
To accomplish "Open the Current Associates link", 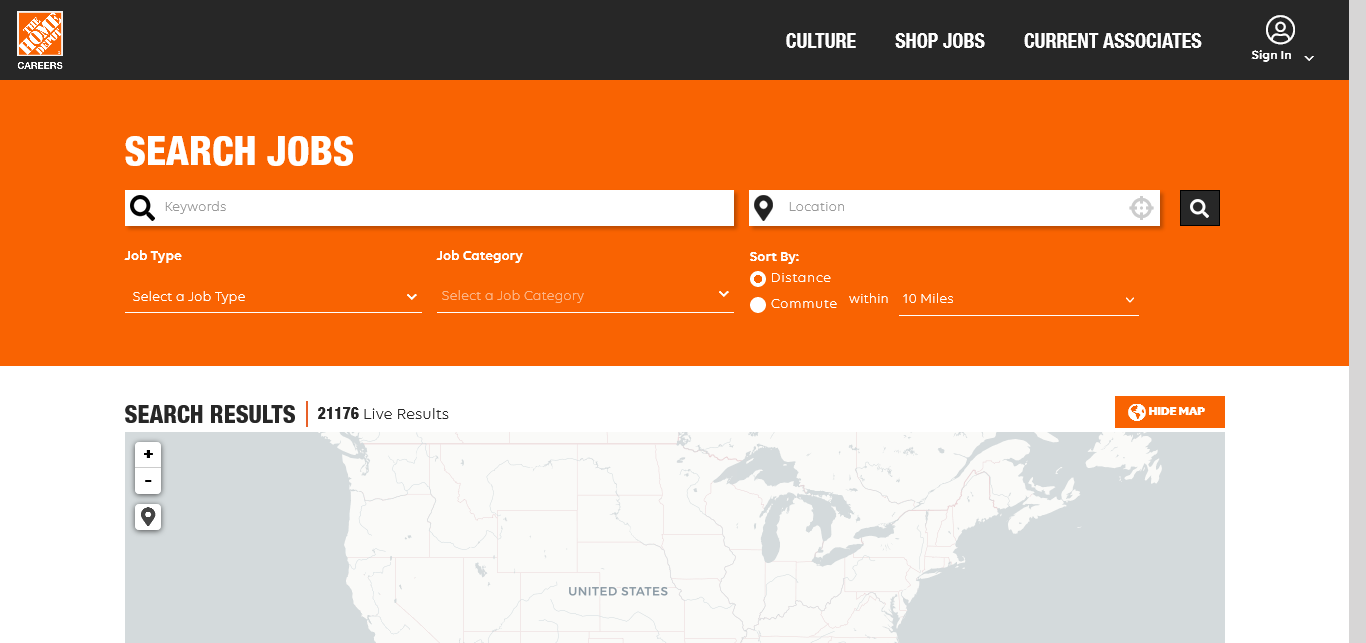I will tap(1112, 41).
